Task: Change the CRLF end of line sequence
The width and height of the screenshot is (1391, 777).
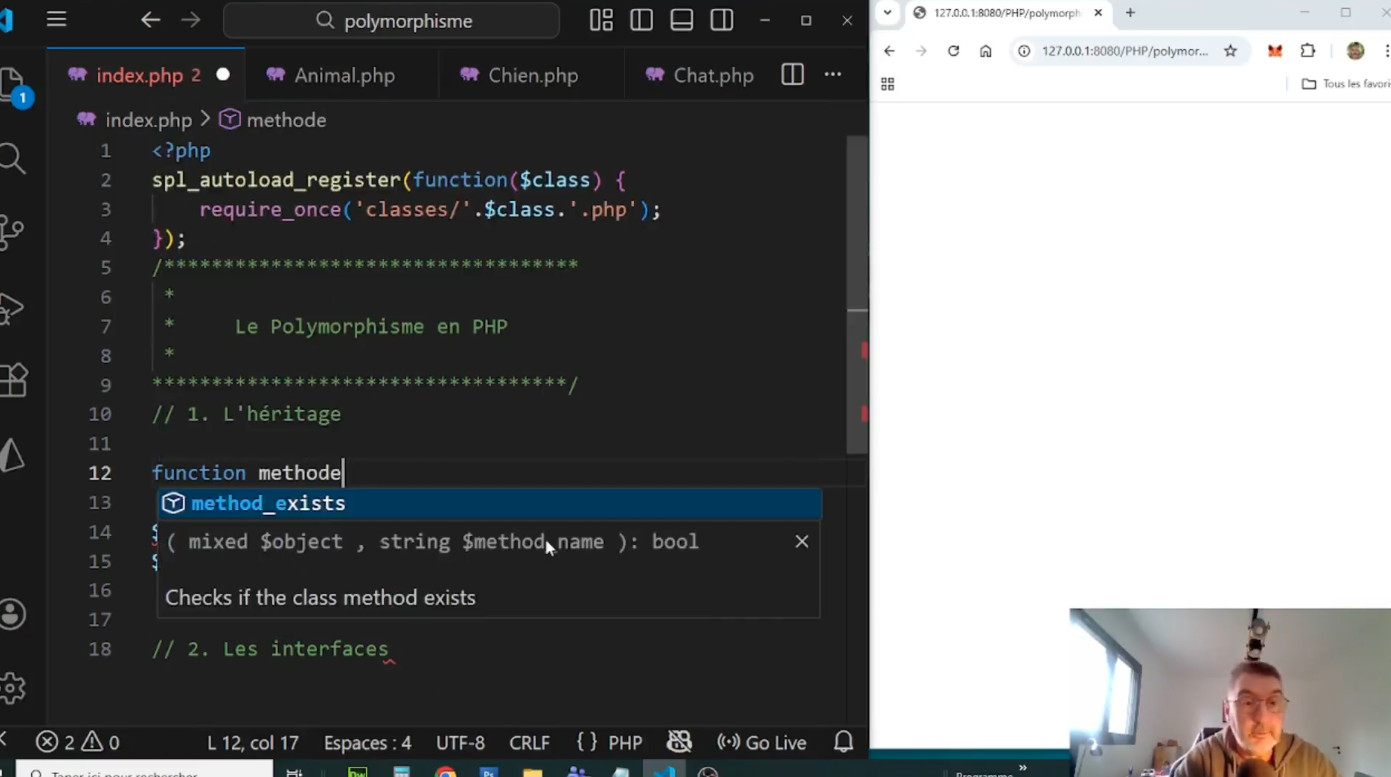Action: coord(529,742)
